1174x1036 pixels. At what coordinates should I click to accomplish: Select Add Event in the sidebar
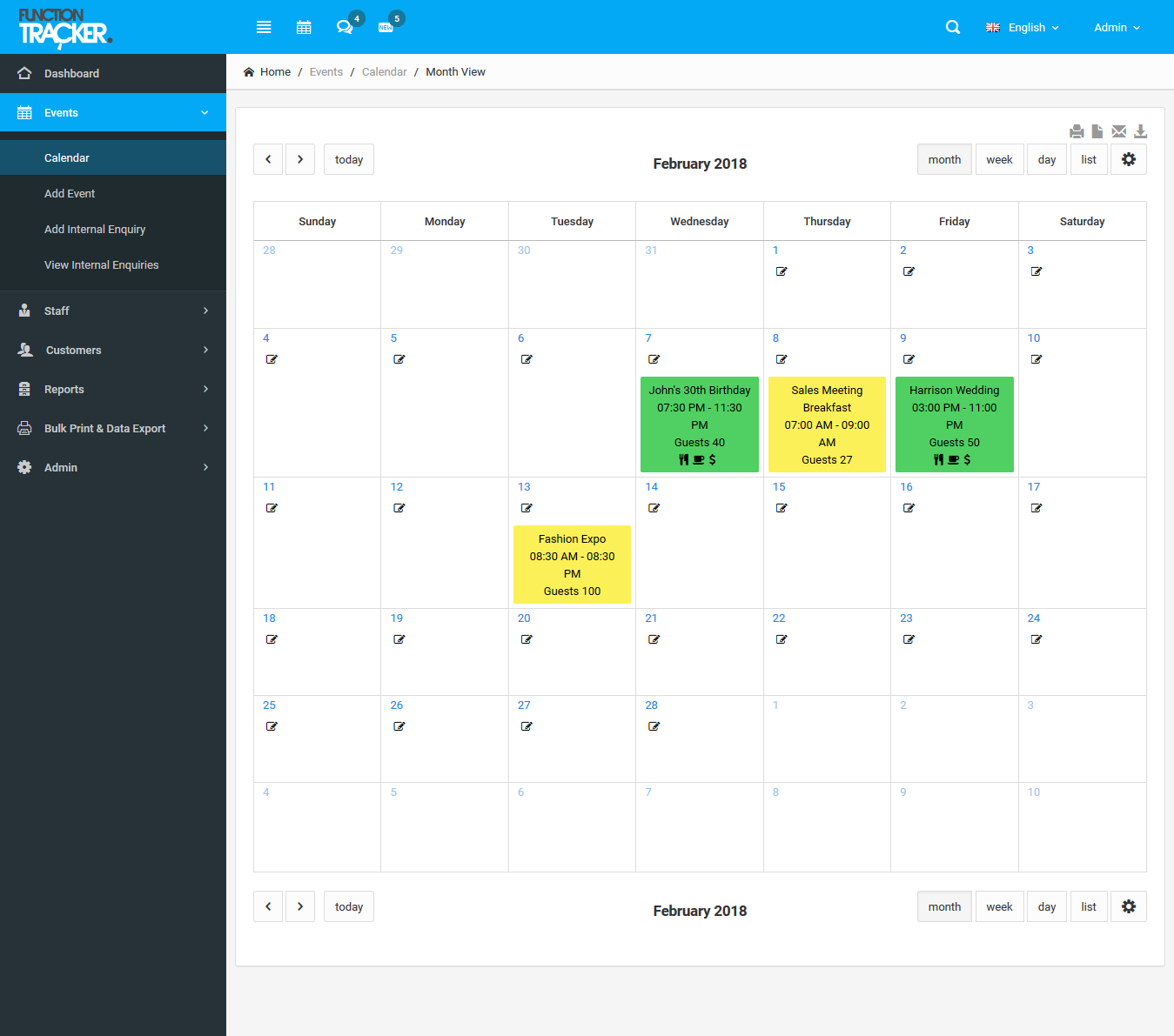pos(113,193)
